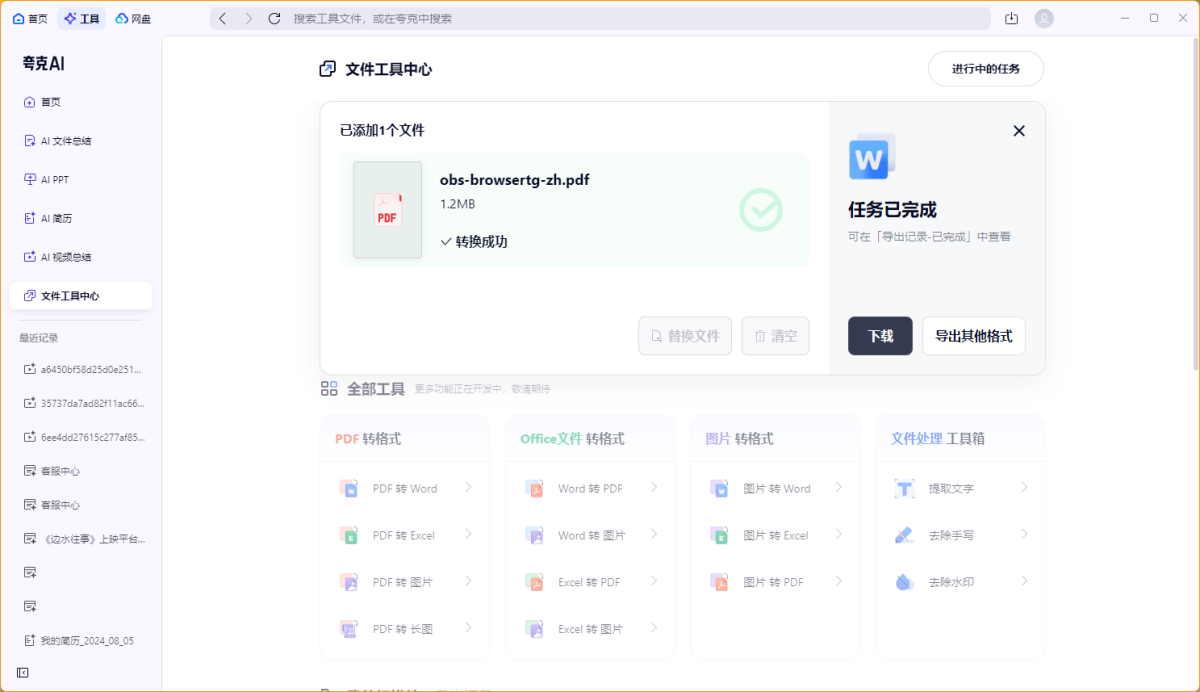Go back with the back arrow
1200x692 pixels.
[223, 18]
